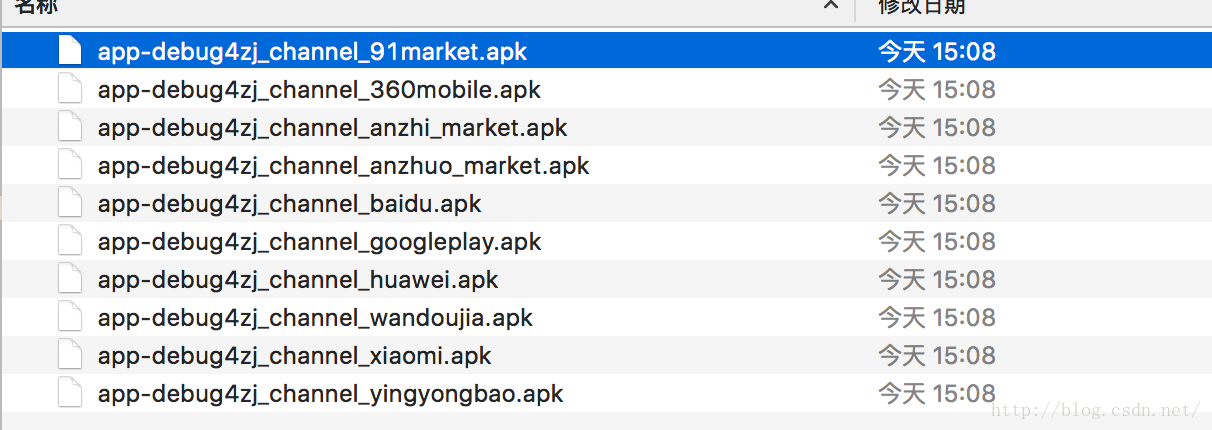
Task: Click file icon of anzhuo_market.apk
Action: [70, 165]
